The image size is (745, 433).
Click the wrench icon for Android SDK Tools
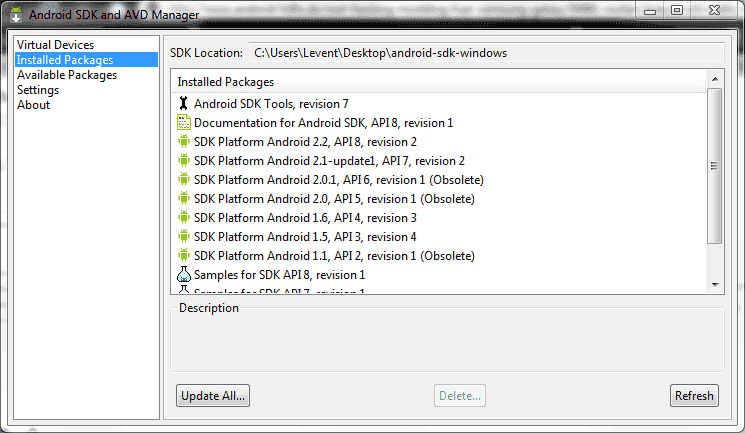pos(183,103)
